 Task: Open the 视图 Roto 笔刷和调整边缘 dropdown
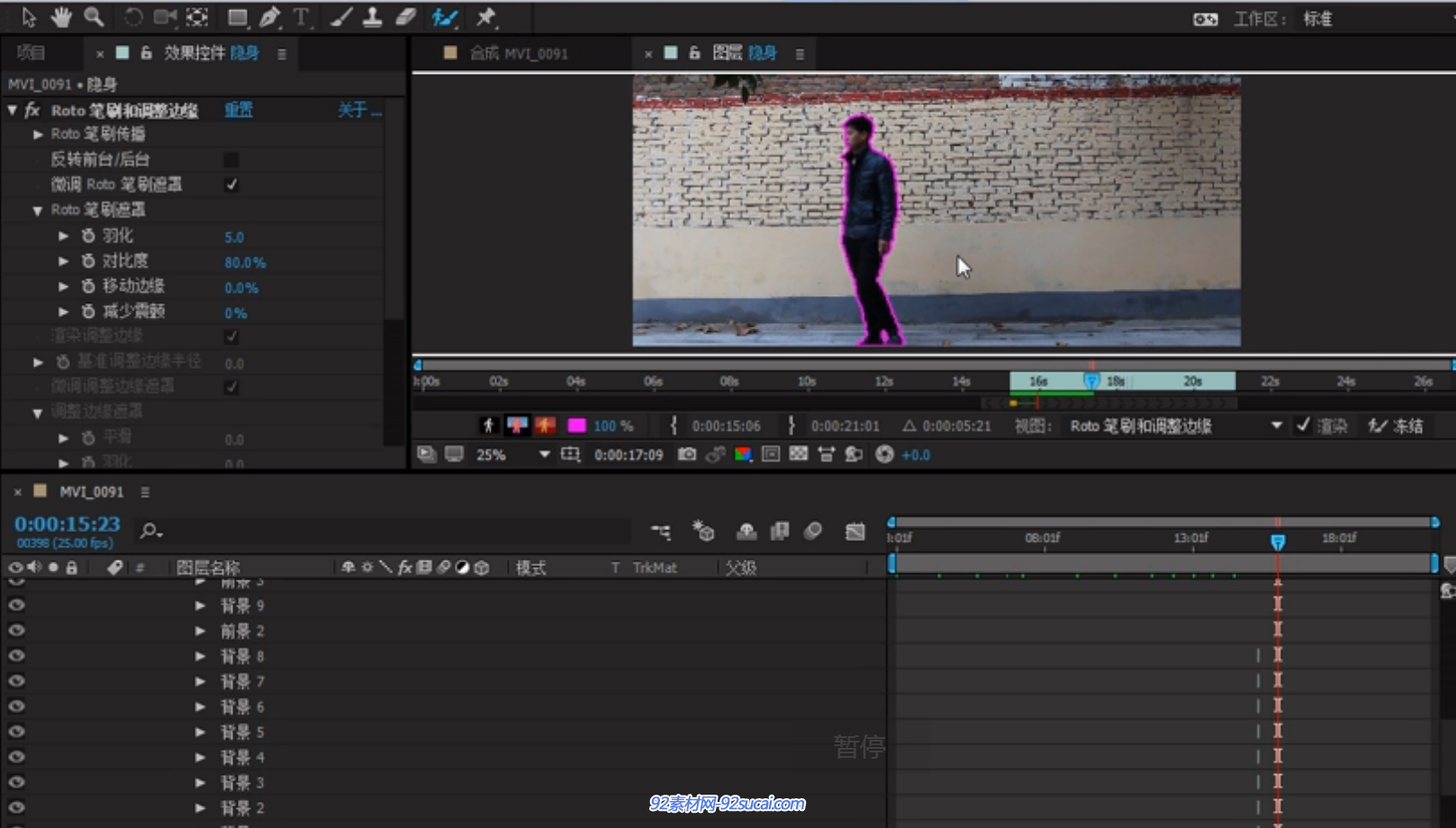1176,426
